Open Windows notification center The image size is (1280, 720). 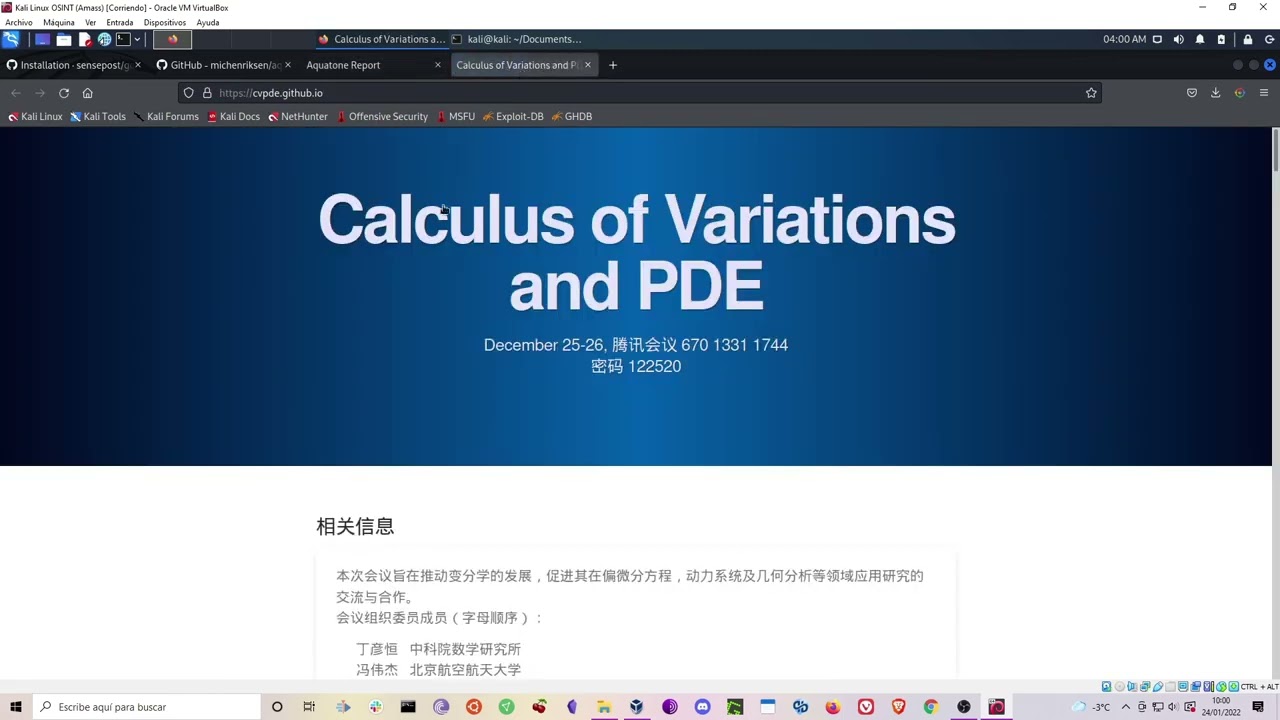click(x=1258, y=707)
